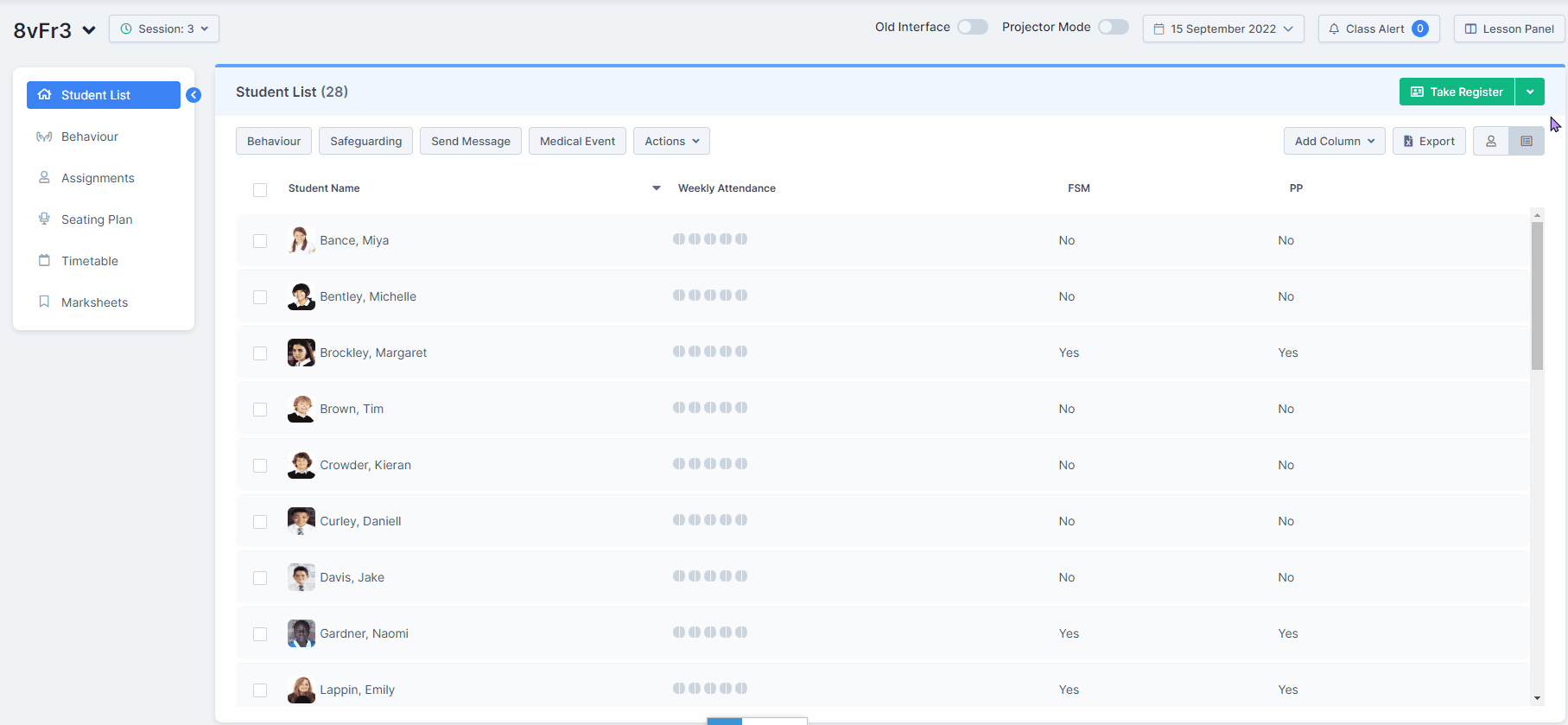The image size is (1568, 725).
Task: Click the Send Message button
Action: (x=470, y=141)
